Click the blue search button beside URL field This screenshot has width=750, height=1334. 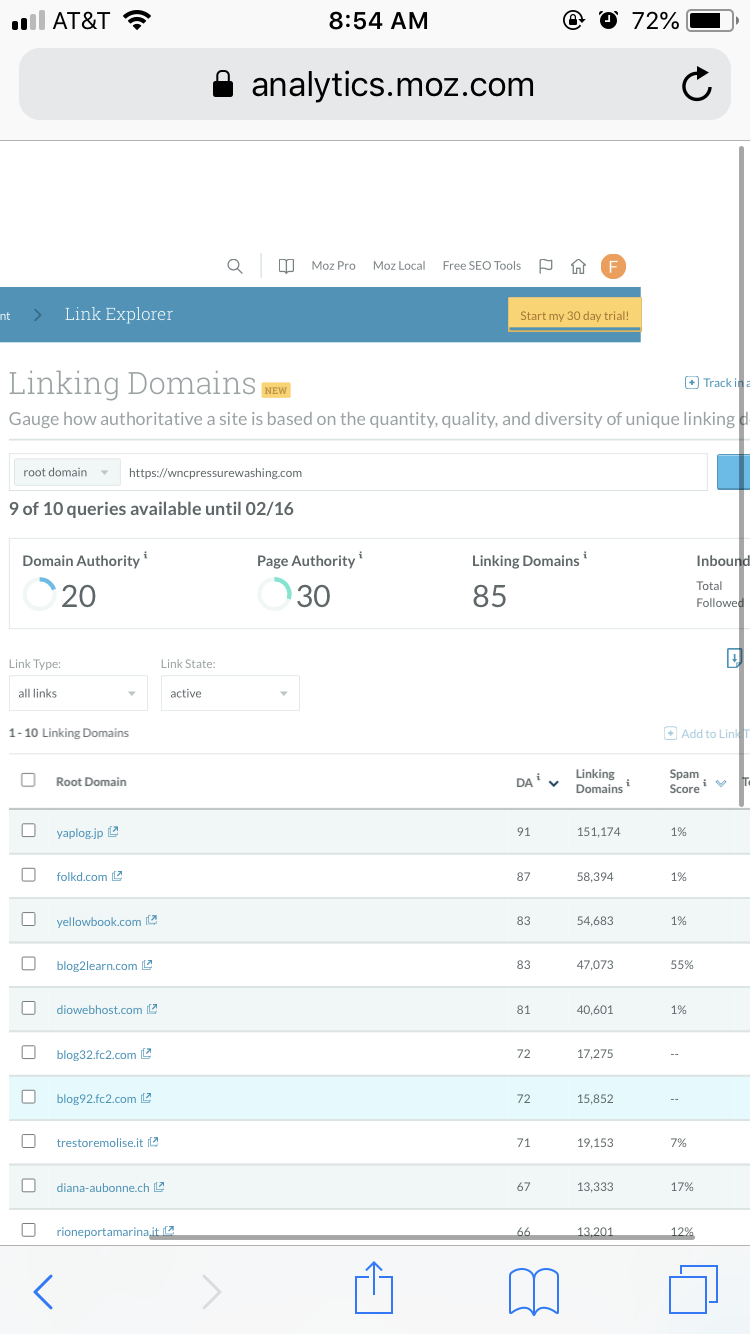point(734,472)
